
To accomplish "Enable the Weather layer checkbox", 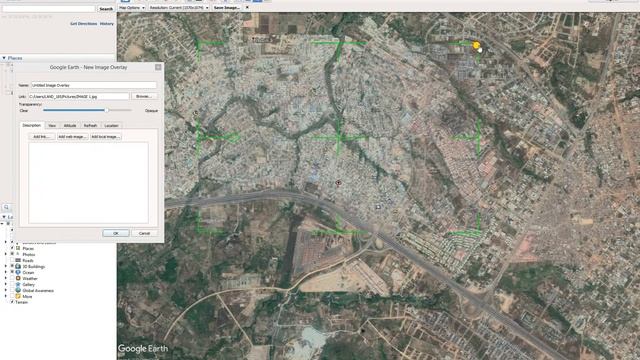I will [12, 278].
